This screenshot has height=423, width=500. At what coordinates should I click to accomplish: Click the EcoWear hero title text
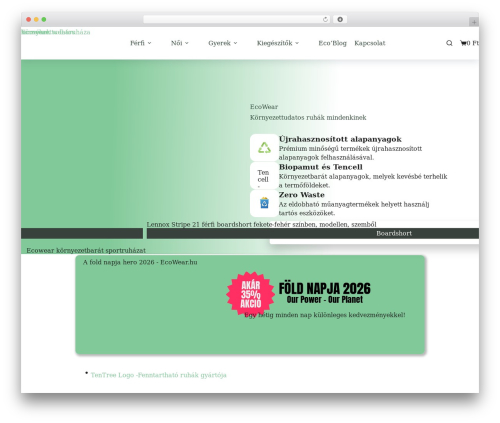(x=264, y=107)
